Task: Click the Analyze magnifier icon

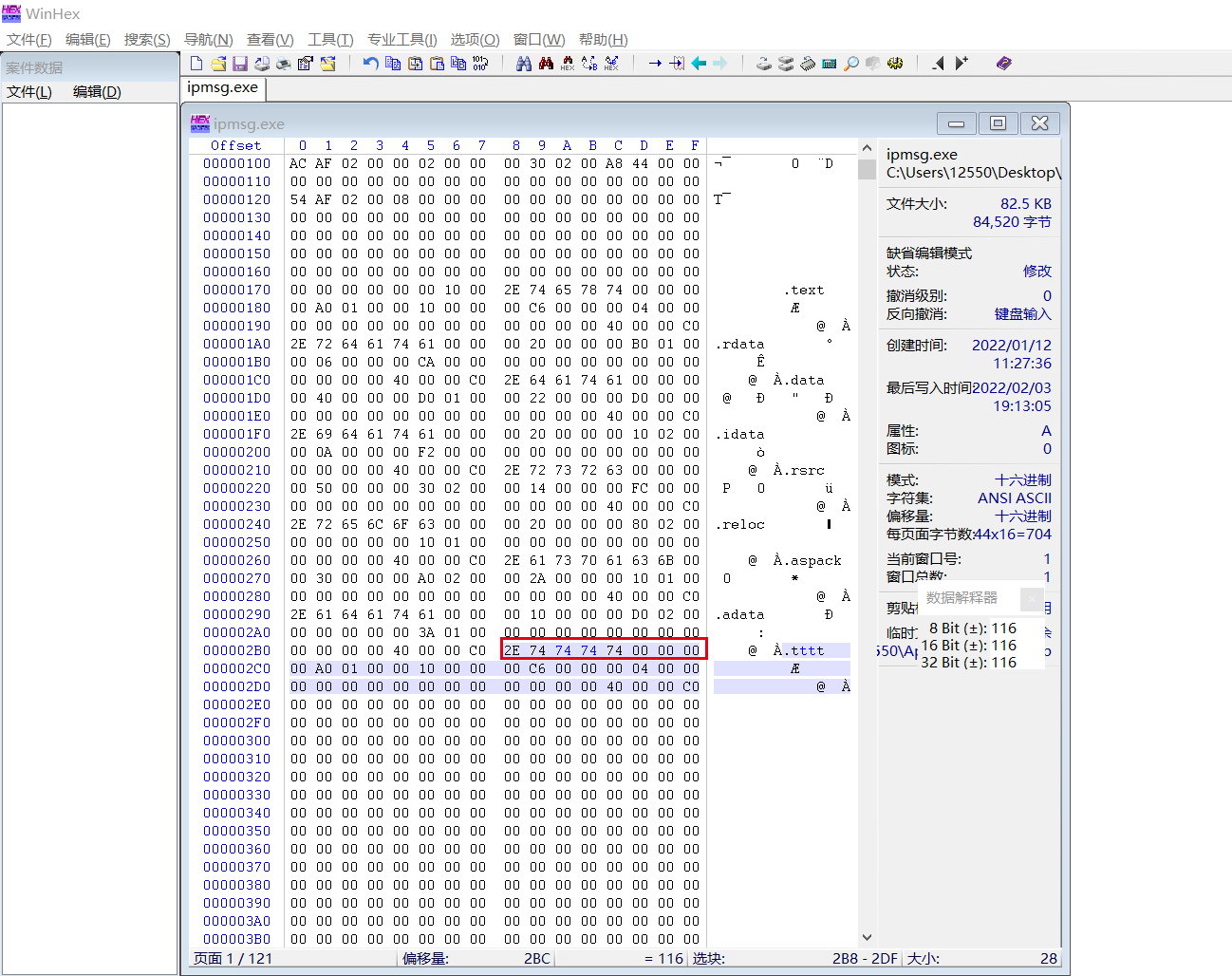Action: (851, 64)
